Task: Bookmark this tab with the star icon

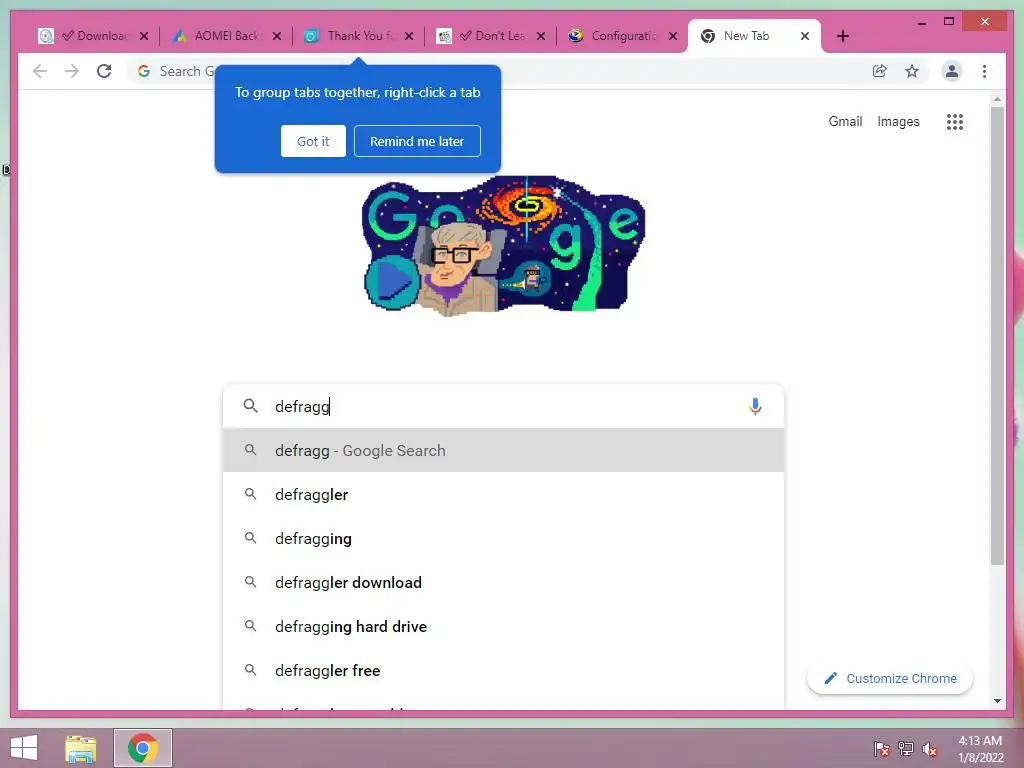Action: (x=912, y=71)
